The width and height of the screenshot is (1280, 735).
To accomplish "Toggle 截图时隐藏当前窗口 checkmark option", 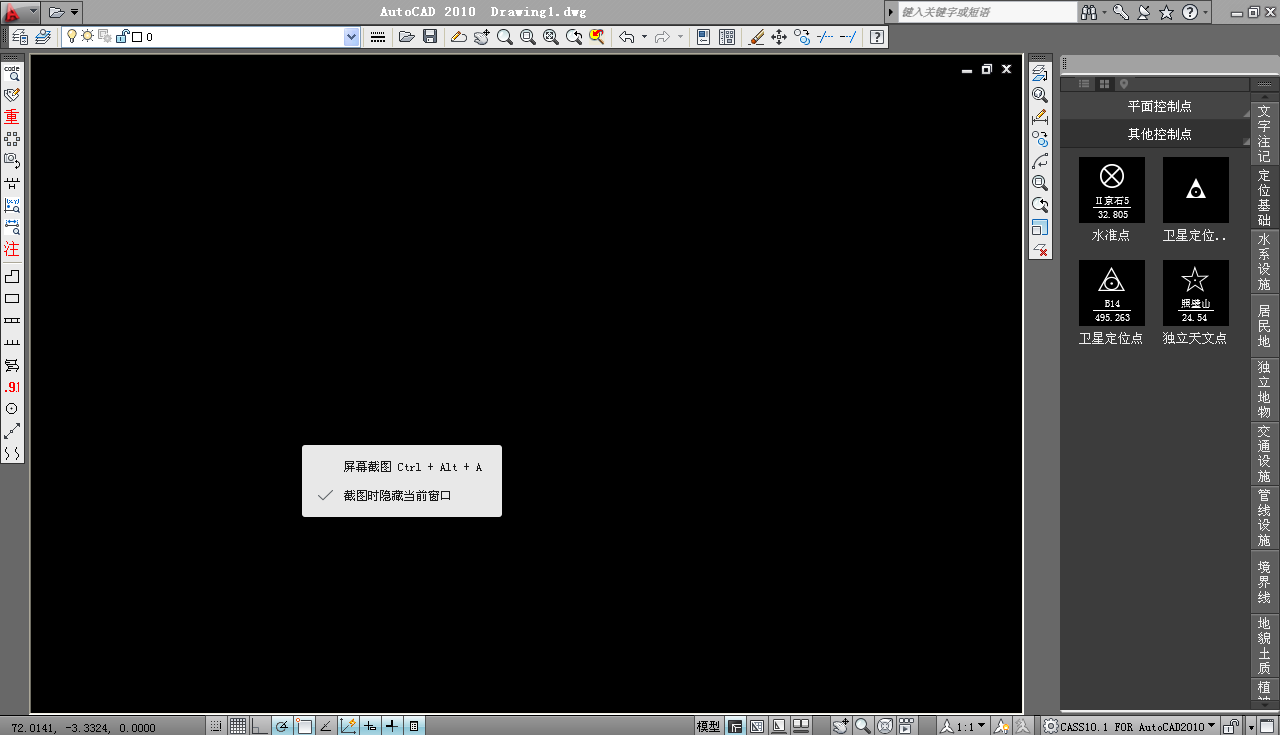I will [x=398, y=495].
